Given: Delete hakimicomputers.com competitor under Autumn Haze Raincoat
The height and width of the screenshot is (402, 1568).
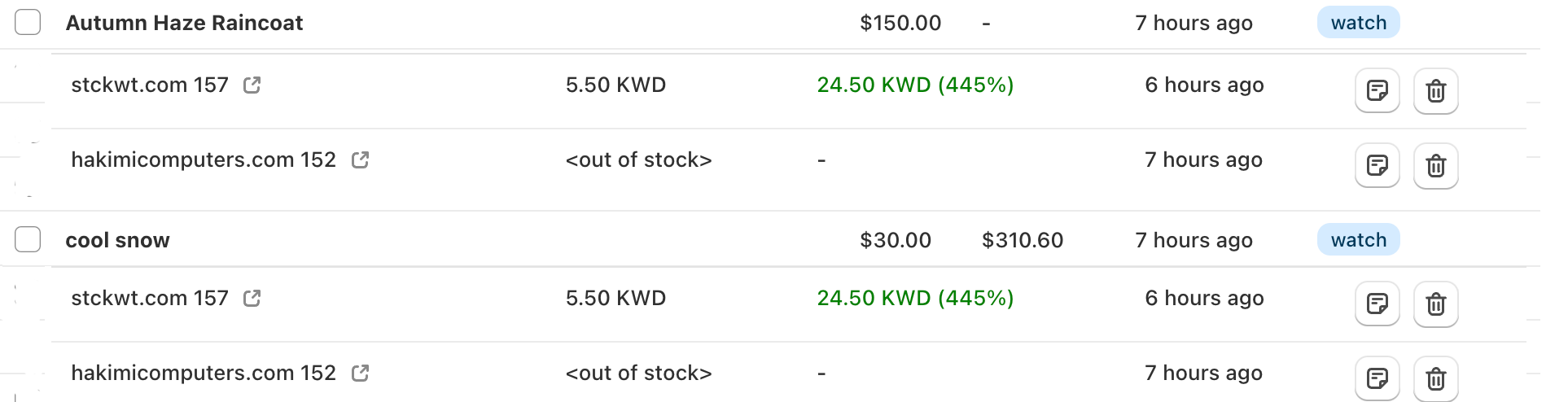Looking at the screenshot, I should [1435, 165].
